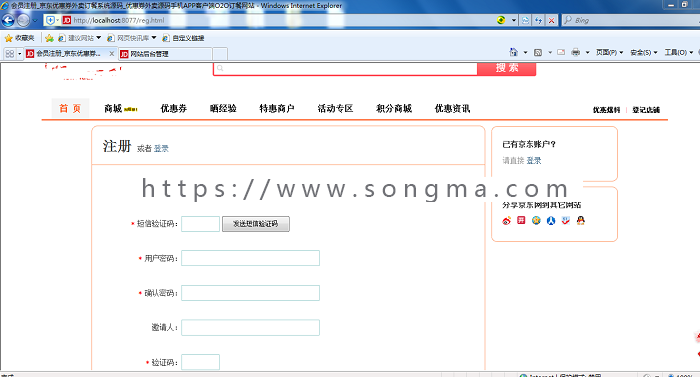Share via the red Kaixin icon

click(x=521, y=220)
